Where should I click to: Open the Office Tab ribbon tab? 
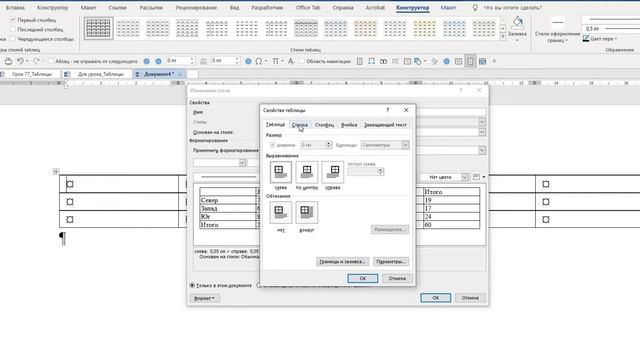[x=308, y=7]
